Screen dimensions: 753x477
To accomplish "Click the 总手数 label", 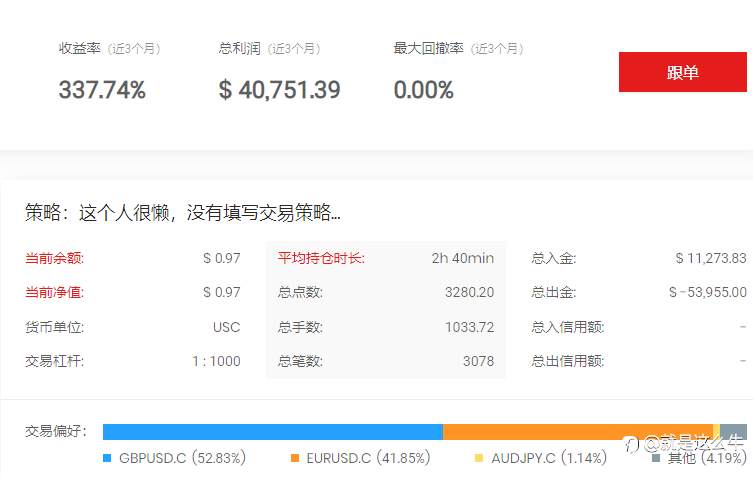I will 300,327.
